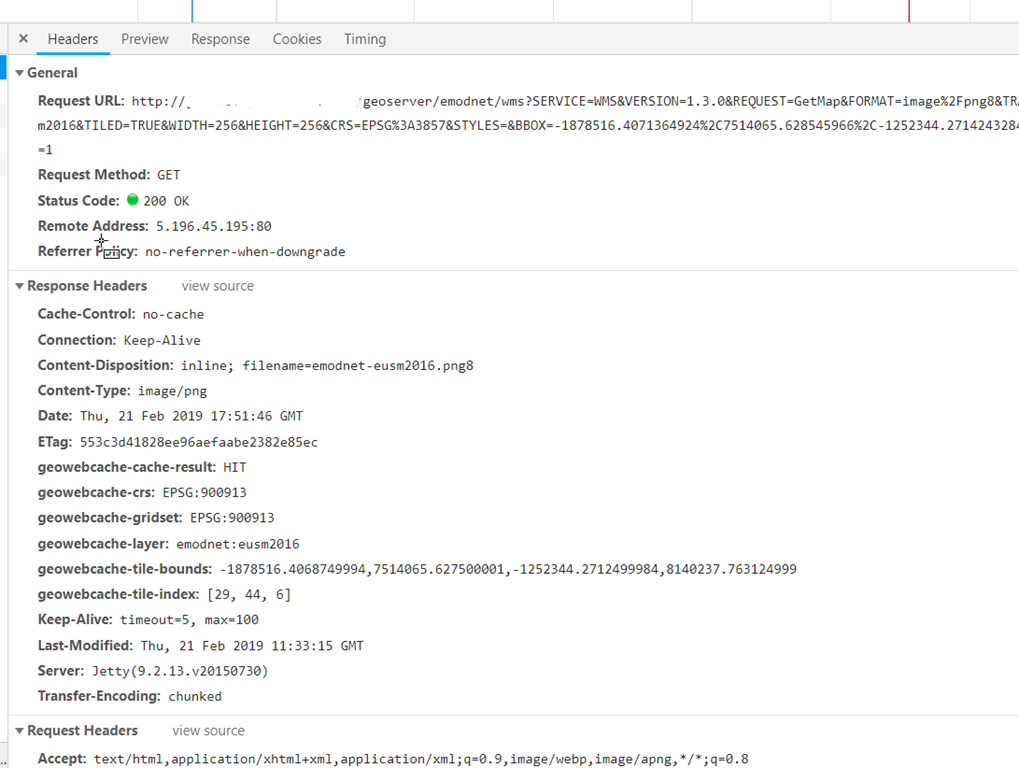Click the blue marker in timeline
1019x768 pixels.
192,11
